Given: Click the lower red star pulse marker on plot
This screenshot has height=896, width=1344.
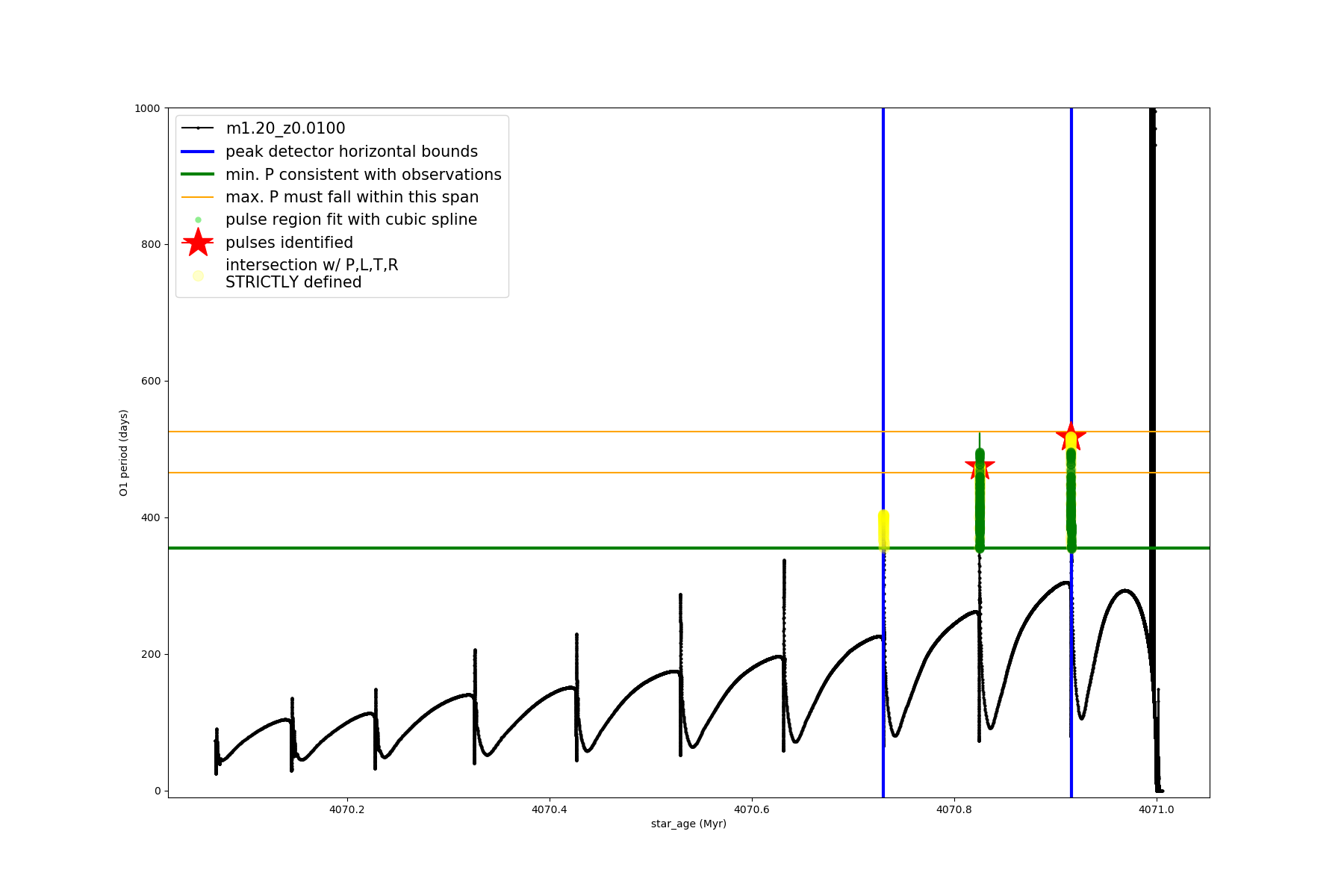Looking at the screenshot, I should (980, 466).
